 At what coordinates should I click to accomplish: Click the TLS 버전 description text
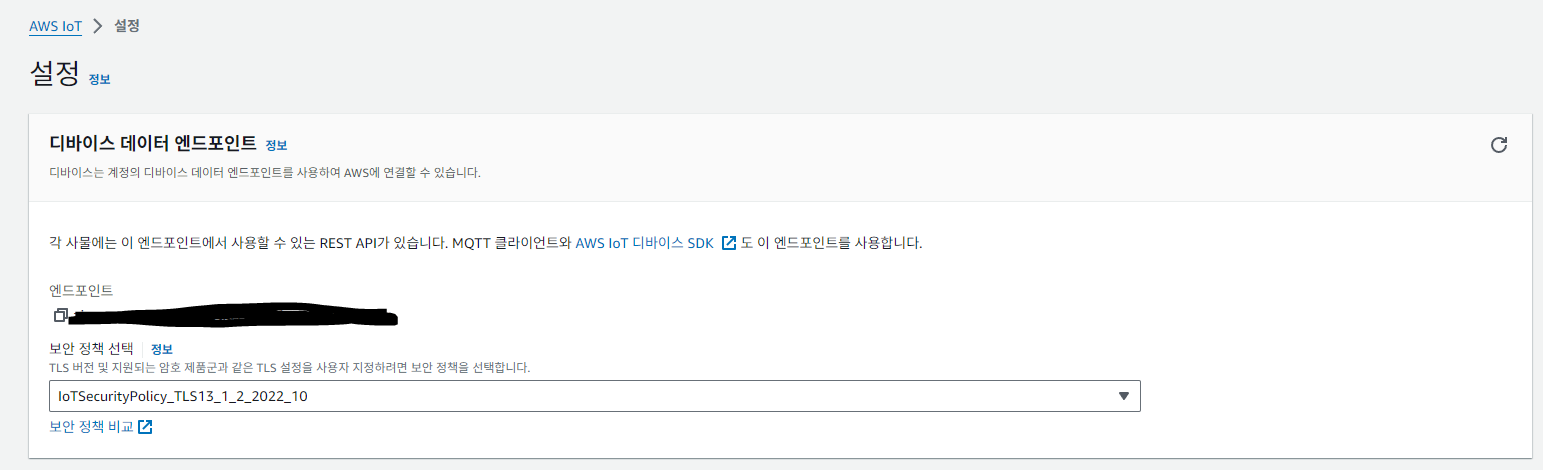click(289, 368)
